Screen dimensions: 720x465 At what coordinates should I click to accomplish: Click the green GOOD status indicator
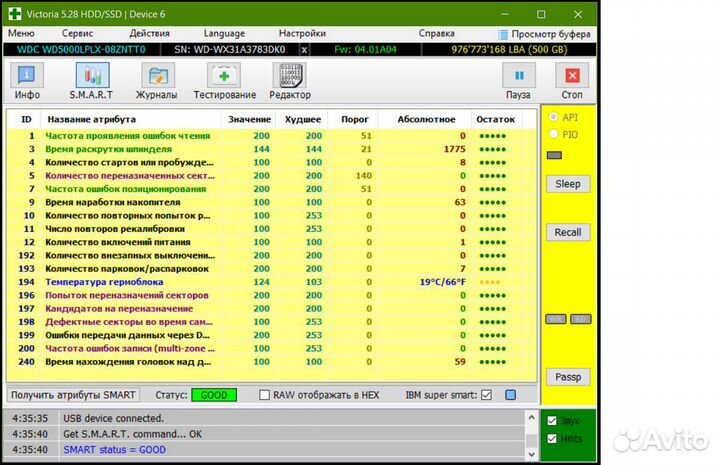click(x=214, y=395)
